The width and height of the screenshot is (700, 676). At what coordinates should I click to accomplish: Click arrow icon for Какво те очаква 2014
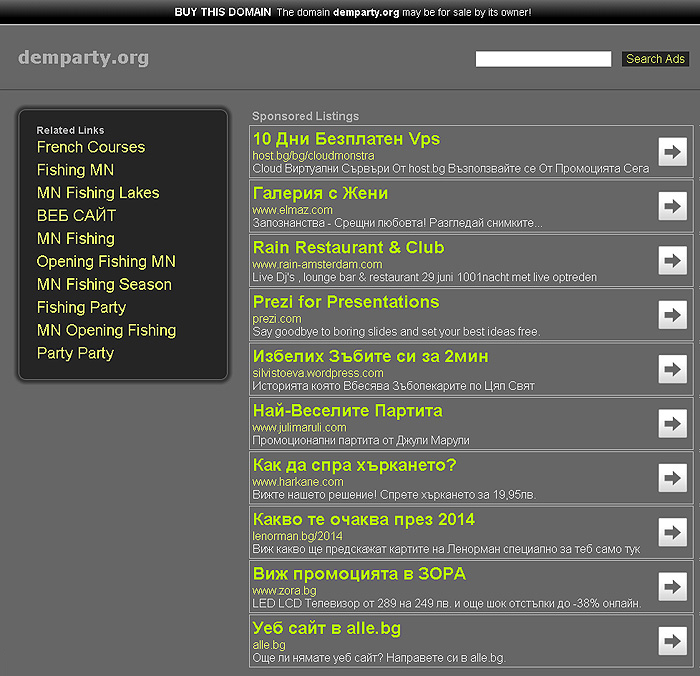point(672,532)
